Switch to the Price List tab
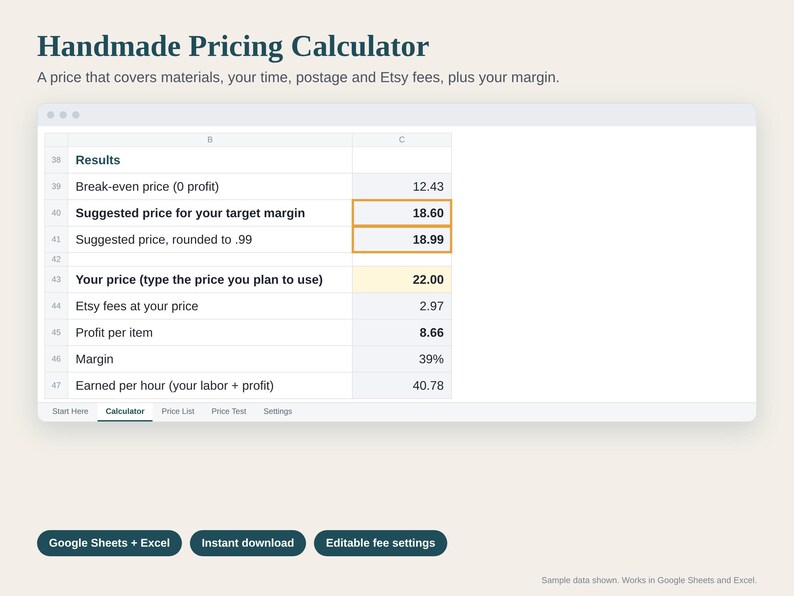The image size is (794, 596). click(x=178, y=411)
